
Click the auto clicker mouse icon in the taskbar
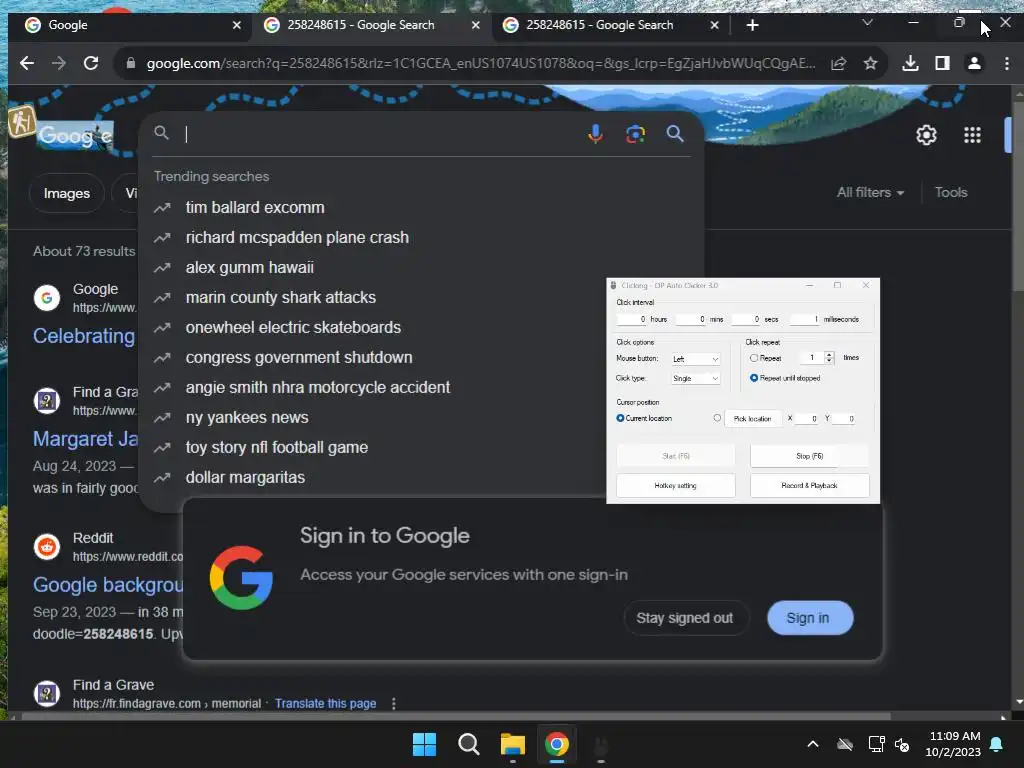[x=601, y=744]
